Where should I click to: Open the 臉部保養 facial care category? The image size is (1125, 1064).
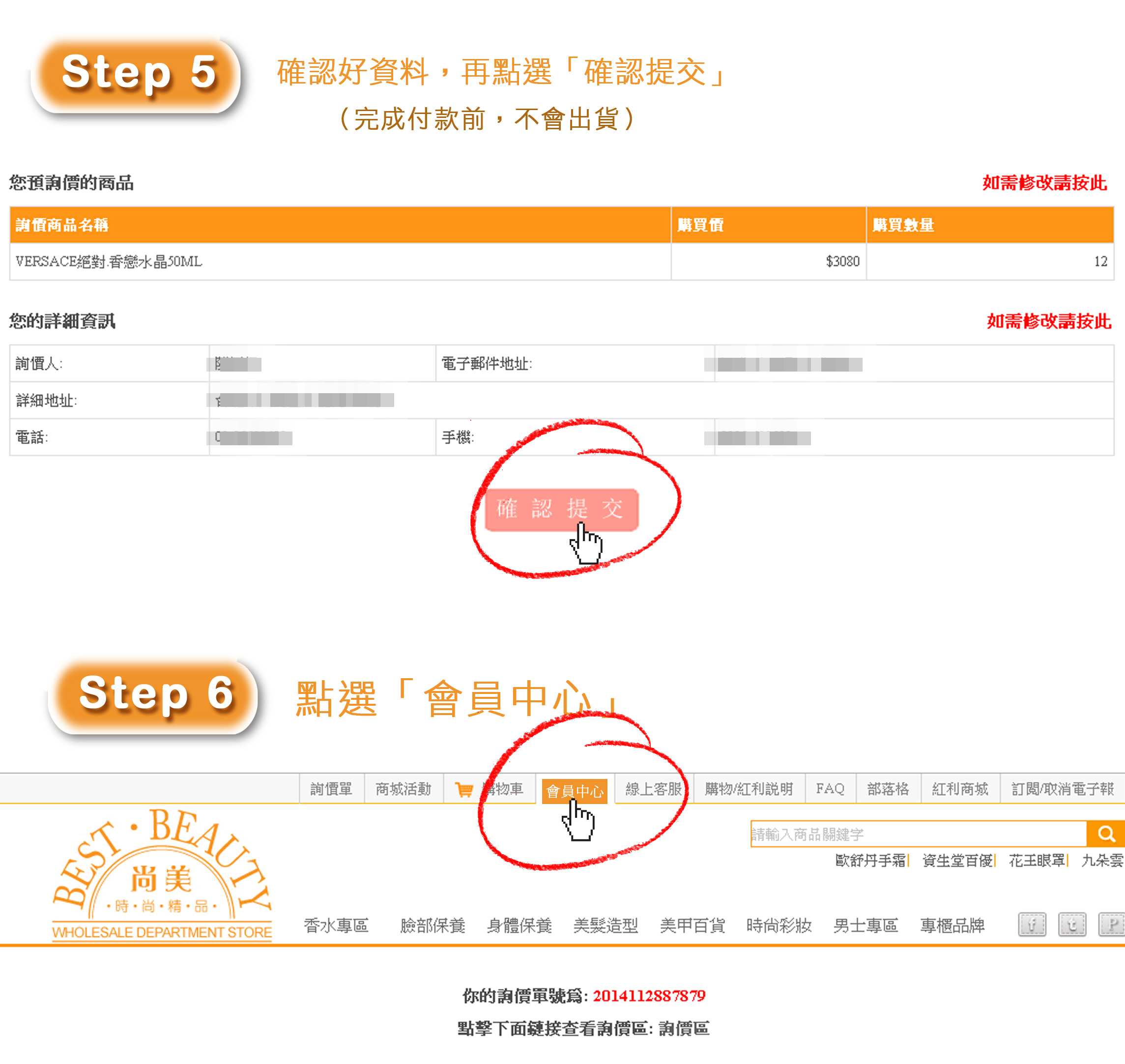pos(433,925)
